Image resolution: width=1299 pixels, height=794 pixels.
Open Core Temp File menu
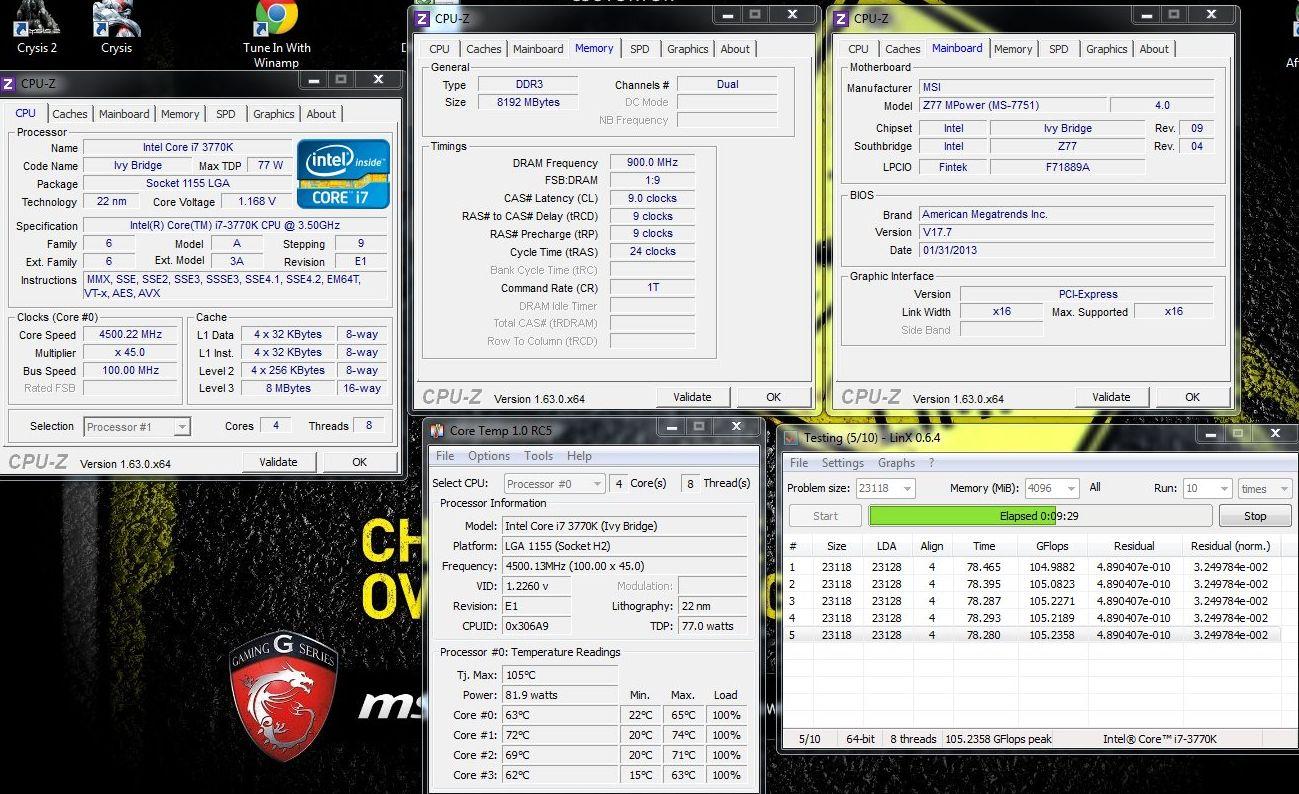(445, 456)
